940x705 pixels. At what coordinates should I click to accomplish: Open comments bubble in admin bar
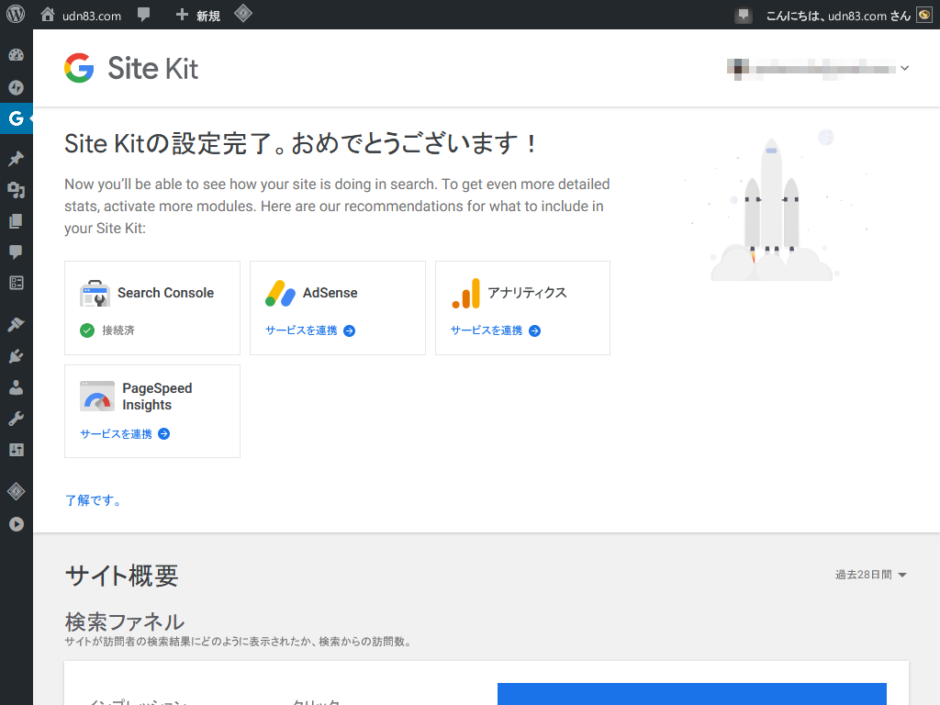pyautogui.click(x=144, y=14)
